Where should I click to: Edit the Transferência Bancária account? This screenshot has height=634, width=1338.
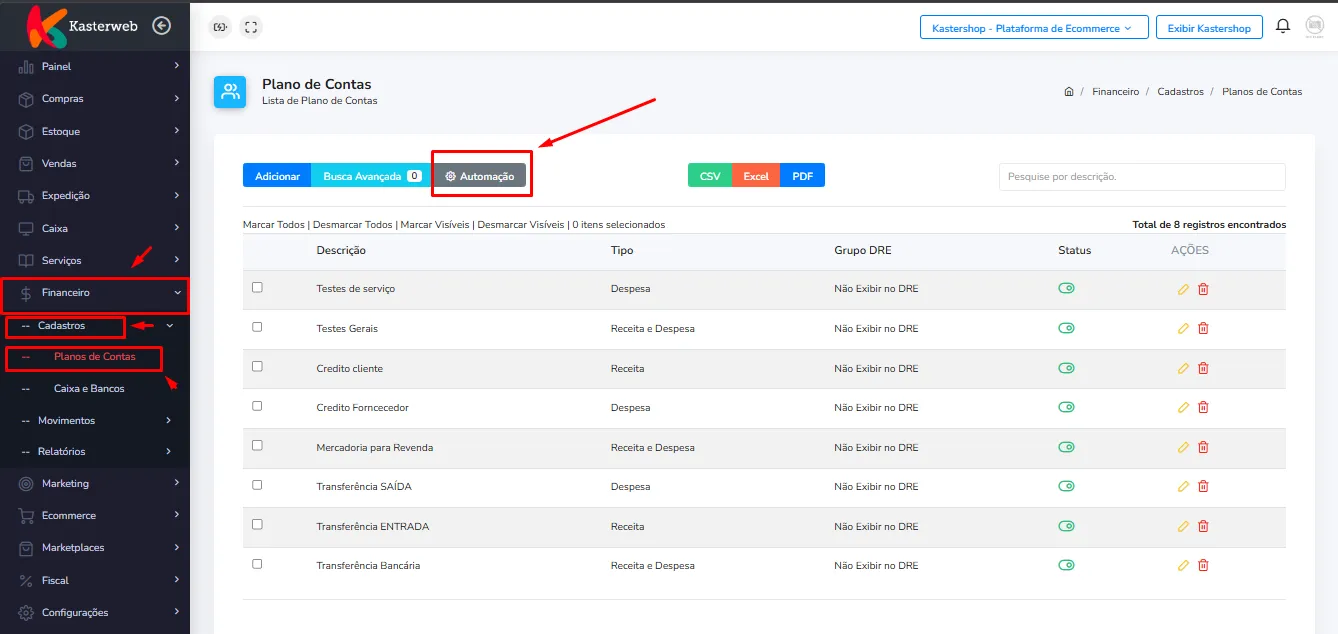click(1183, 565)
